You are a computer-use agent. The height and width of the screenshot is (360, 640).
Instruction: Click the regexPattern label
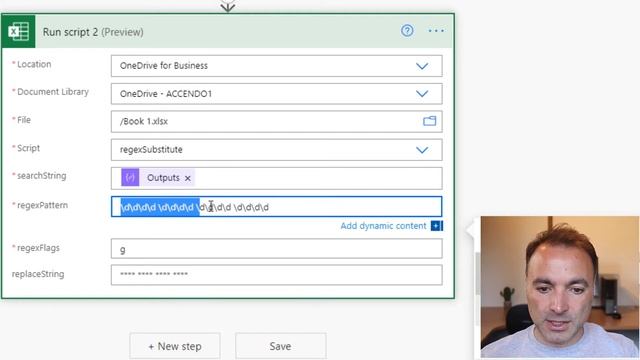coord(42,205)
